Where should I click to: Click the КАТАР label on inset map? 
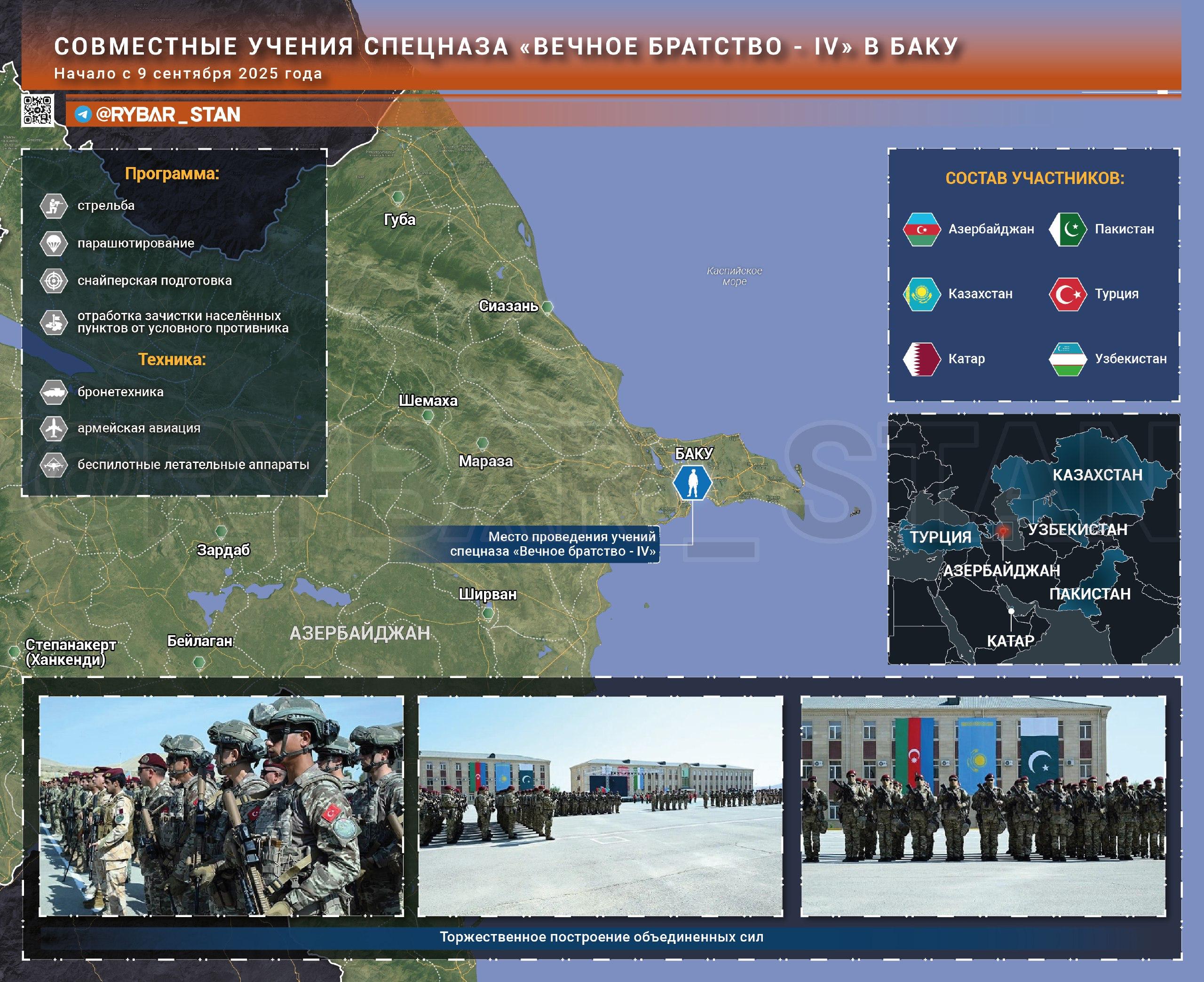click(1011, 641)
